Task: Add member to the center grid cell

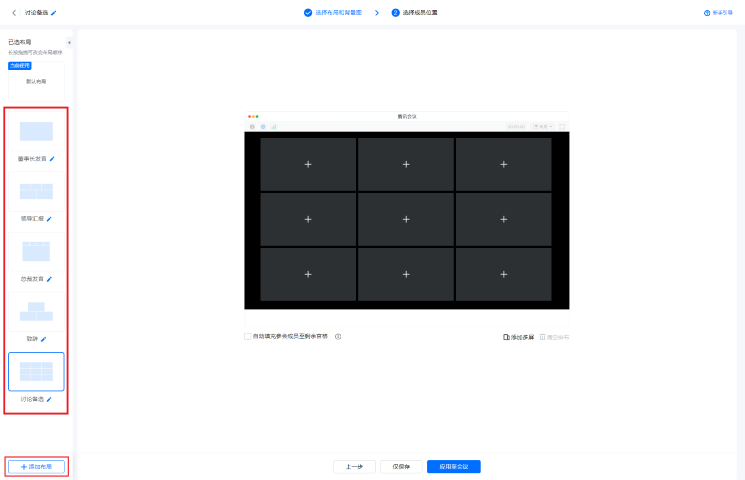Action: (406, 220)
